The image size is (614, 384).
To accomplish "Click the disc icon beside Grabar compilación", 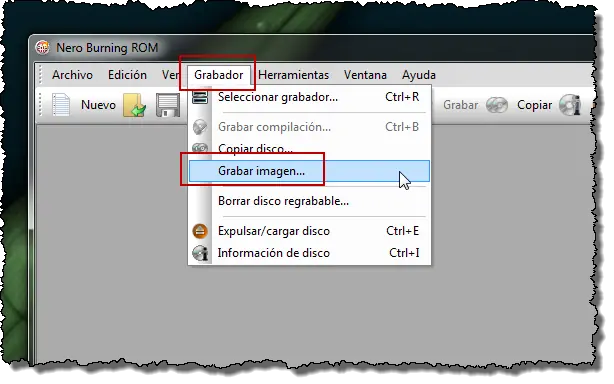I will pos(200,127).
